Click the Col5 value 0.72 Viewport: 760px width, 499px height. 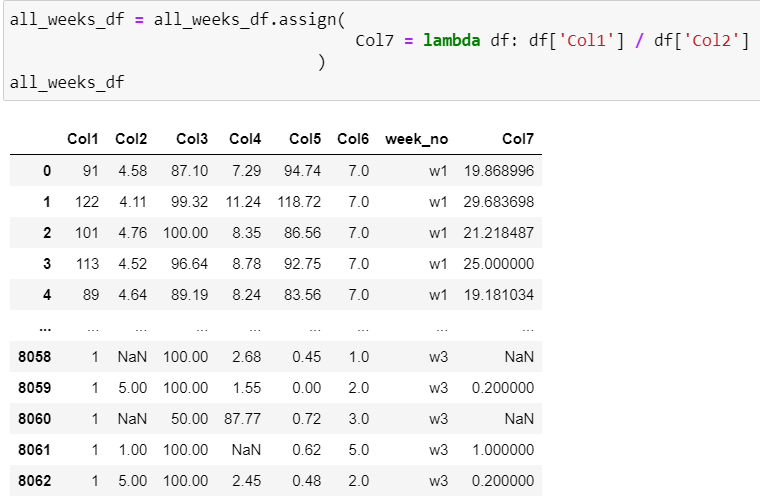pyautogui.click(x=306, y=419)
